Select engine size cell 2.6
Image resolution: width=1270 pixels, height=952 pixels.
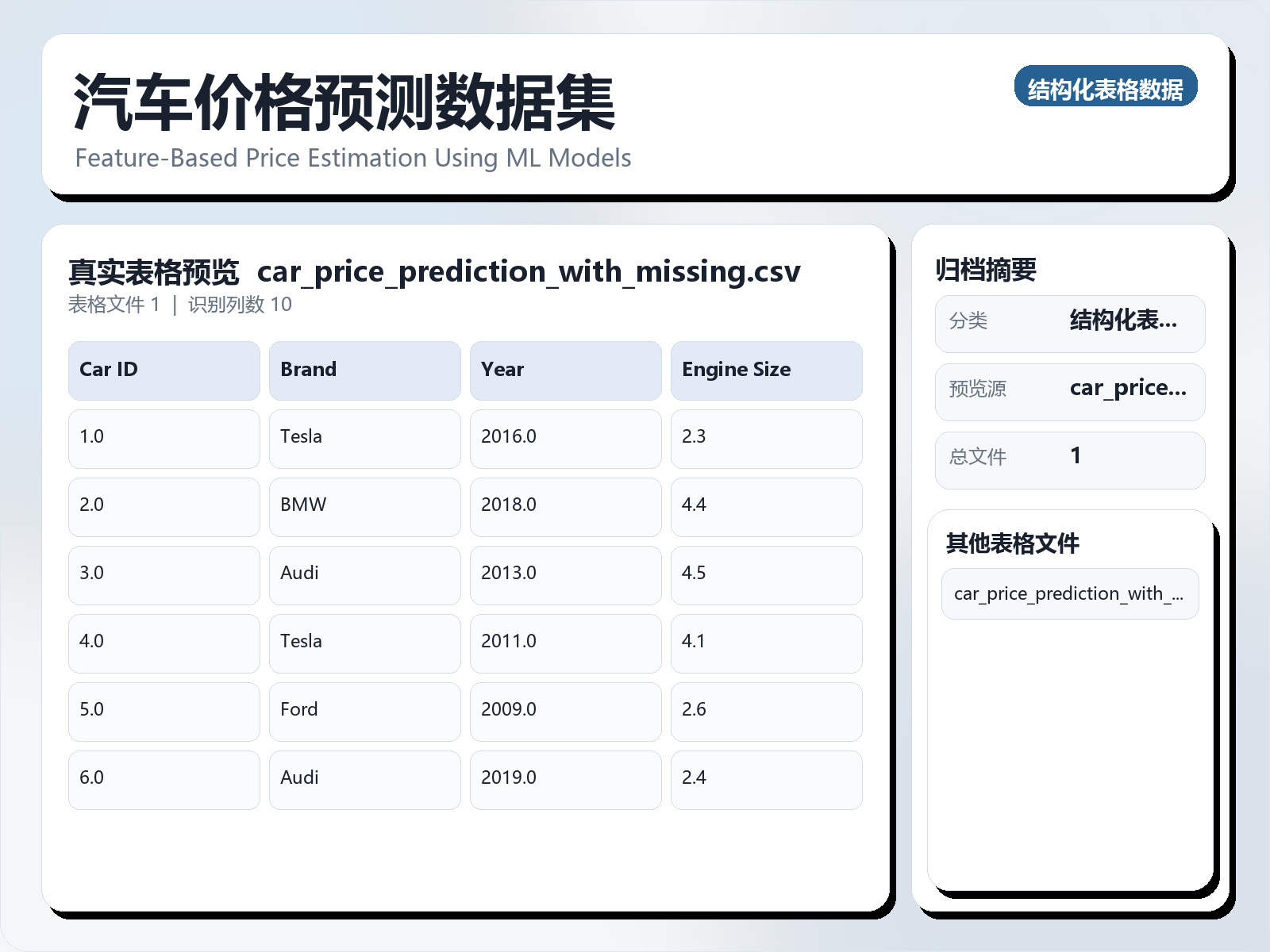point(766,711)
